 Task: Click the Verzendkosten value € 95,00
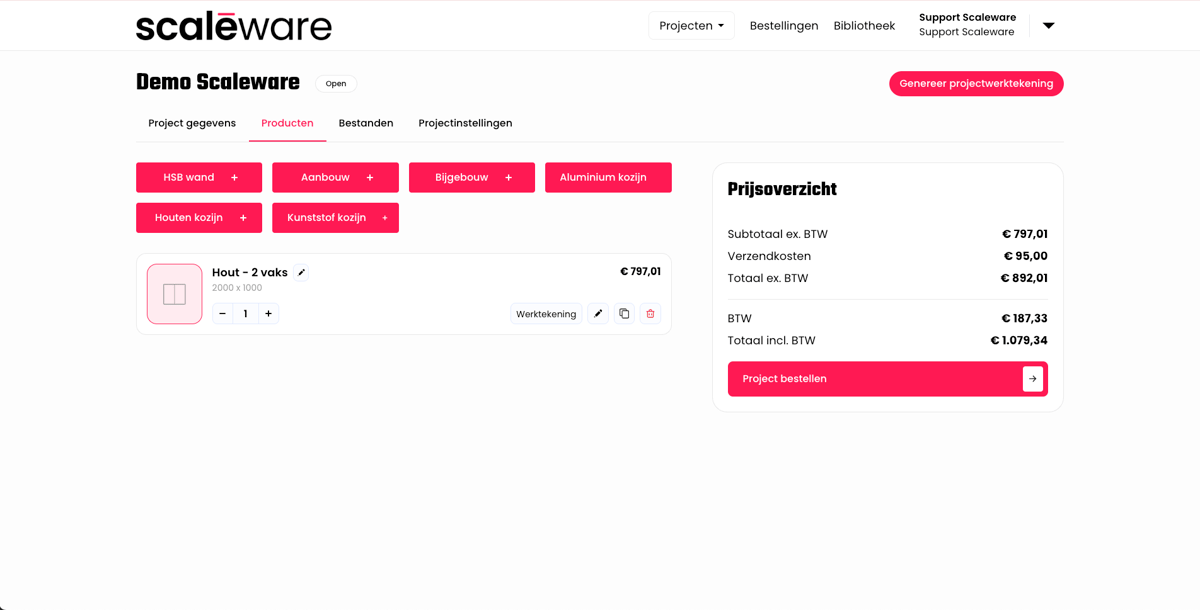click(x=1025, y=256)
